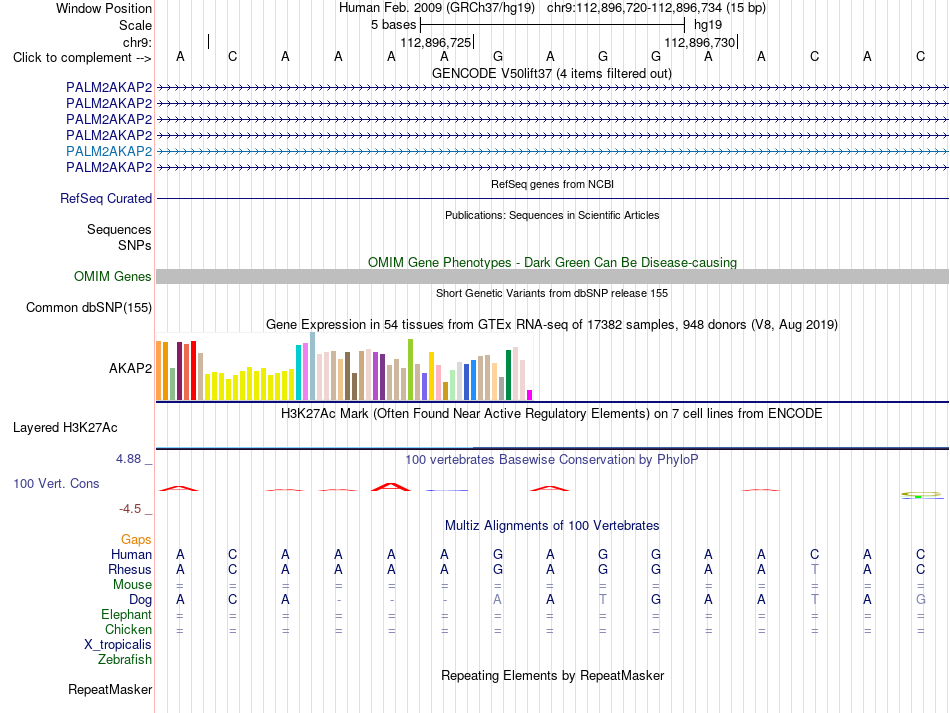Click the -4.5 PhyloP lower scale value

point(130,509)
